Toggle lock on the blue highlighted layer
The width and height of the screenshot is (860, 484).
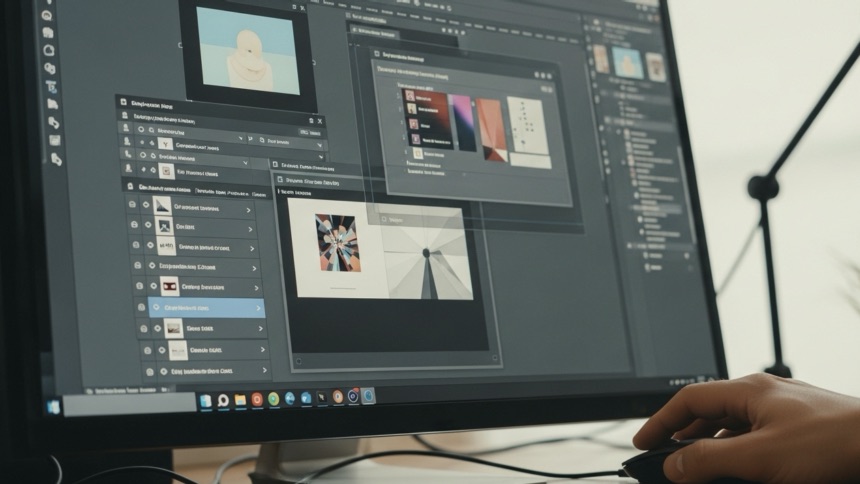coord(142,307)
